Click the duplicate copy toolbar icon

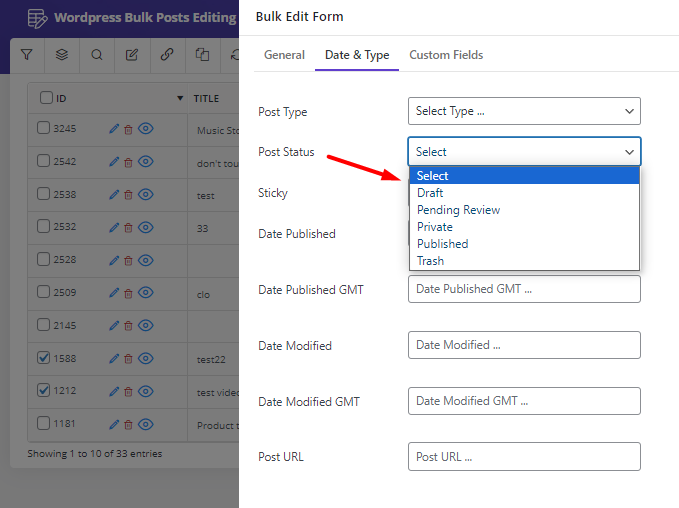202,55
